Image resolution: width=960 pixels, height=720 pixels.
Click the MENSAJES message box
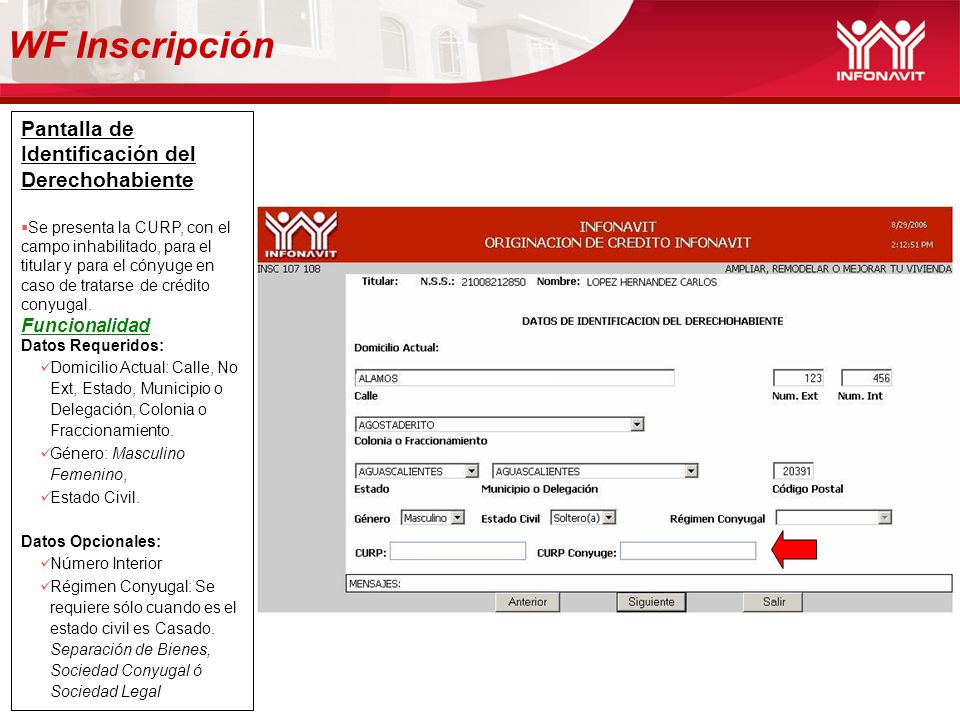(649, 583)
